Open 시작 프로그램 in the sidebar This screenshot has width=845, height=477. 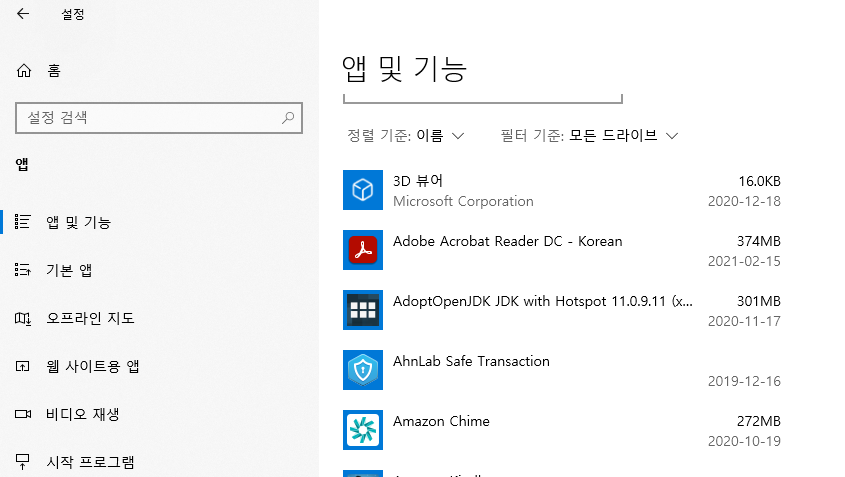[x=90, y=462]
